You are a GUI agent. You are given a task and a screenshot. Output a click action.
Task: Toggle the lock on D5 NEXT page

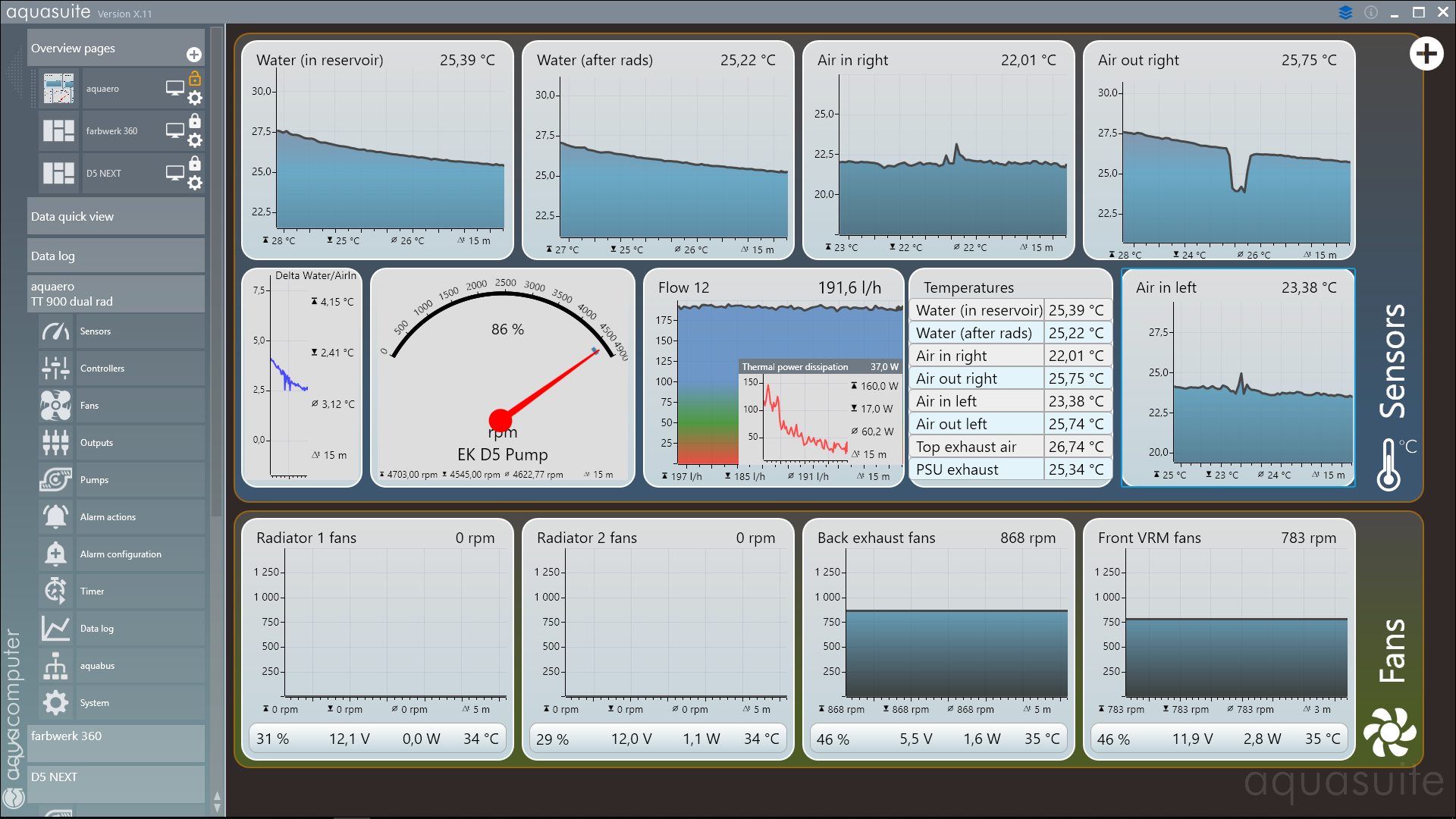tap(195, 163)
